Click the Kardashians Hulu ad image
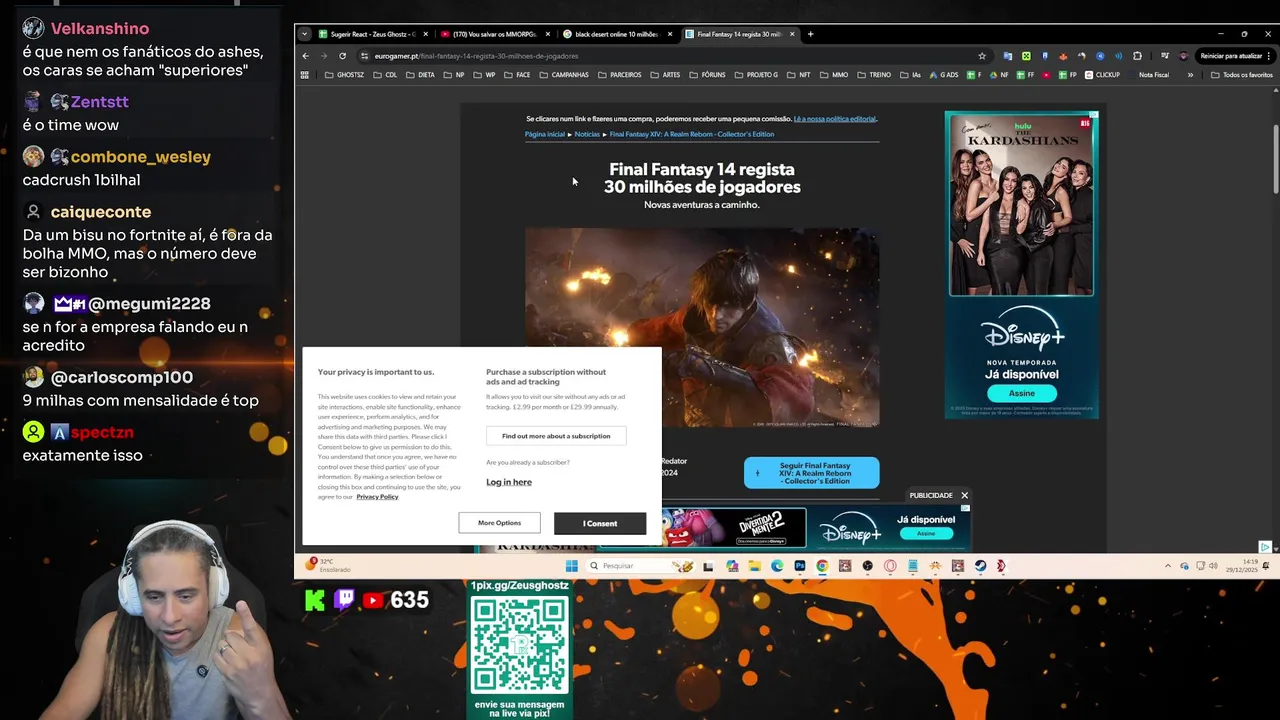The height and width of the screenshot is (720, 1280). (1021, 205)
